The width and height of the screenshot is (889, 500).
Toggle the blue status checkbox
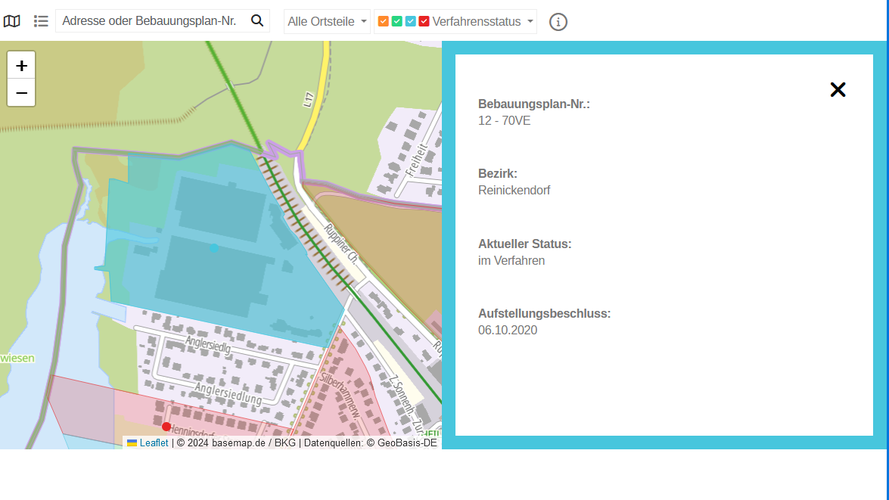[411, 21]
